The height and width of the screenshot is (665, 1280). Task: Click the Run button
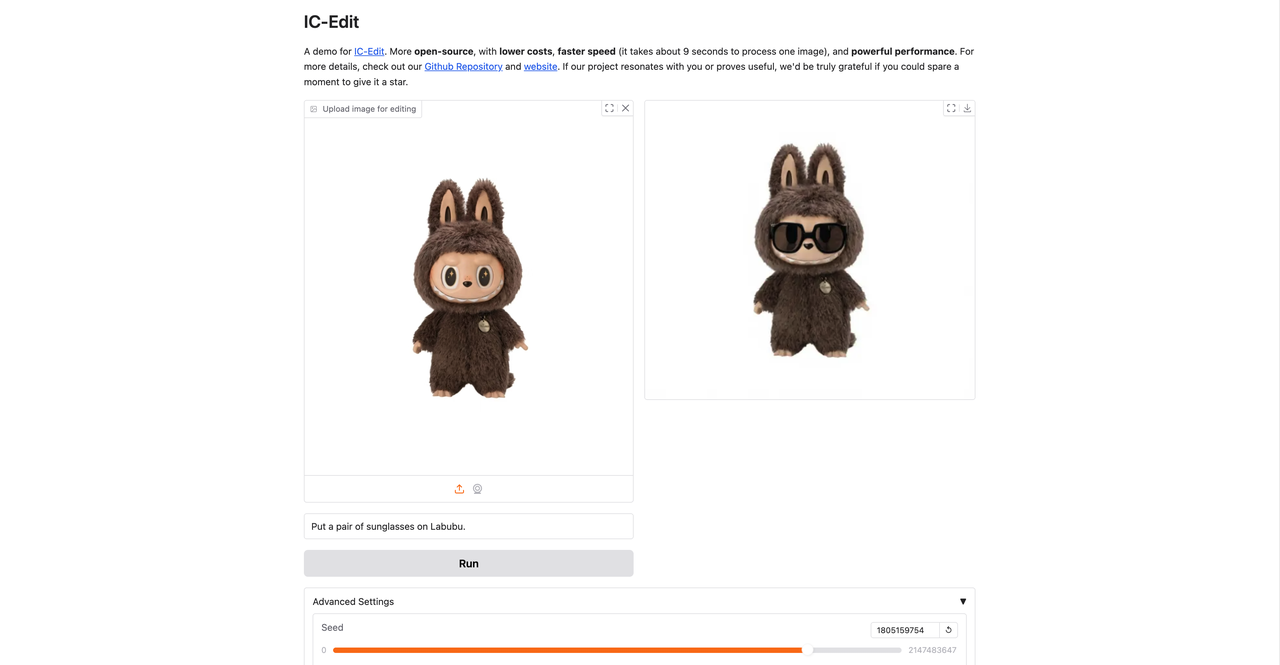click(468, 563)
